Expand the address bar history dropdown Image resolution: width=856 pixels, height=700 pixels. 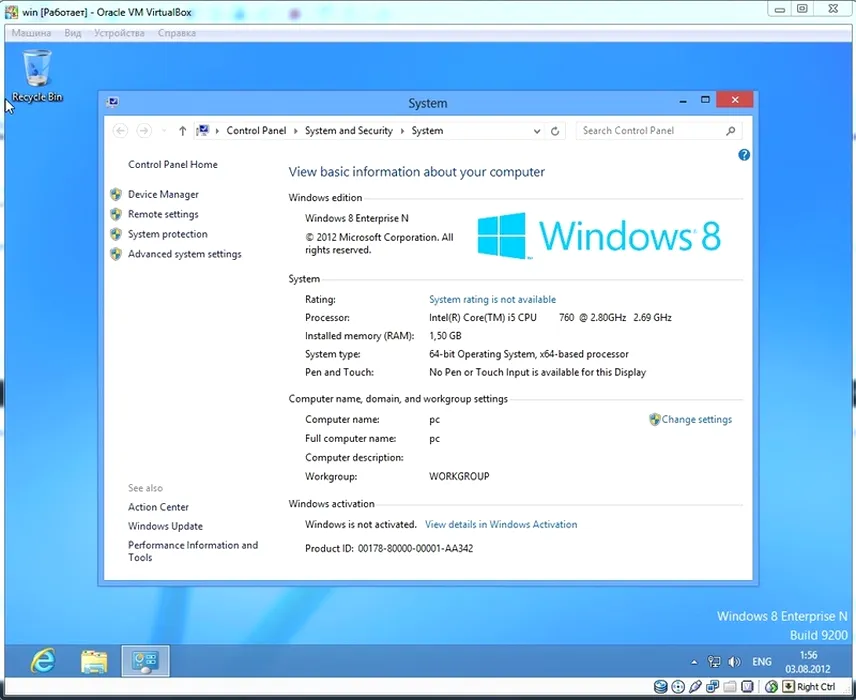(x=537, y=131)
